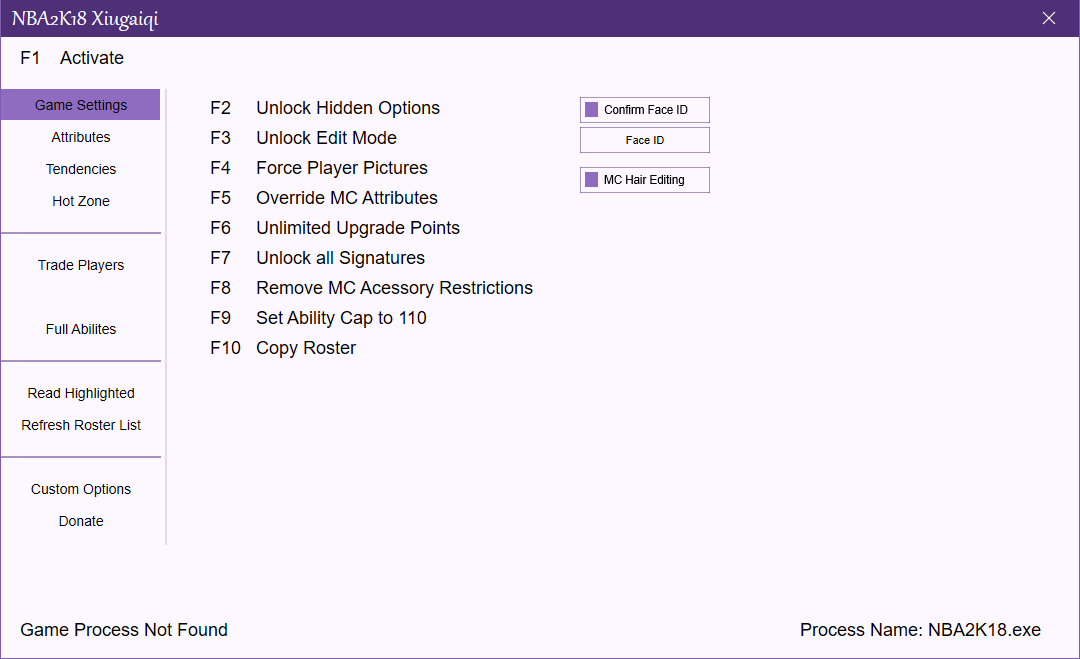Screen dimensions: 1080x659
Task: Click Refresh Roster List
Action: click(81, 426)
